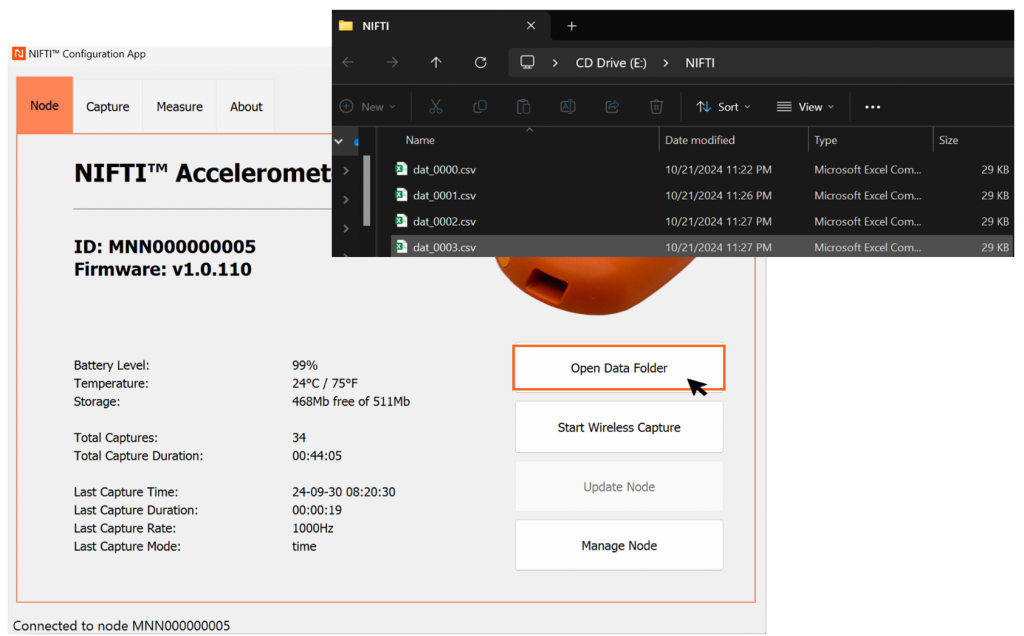Expand navigation pane chevron beside dat_0001.csv row
The width and height of the screenshot is (1024, 636).
(346, 199)
